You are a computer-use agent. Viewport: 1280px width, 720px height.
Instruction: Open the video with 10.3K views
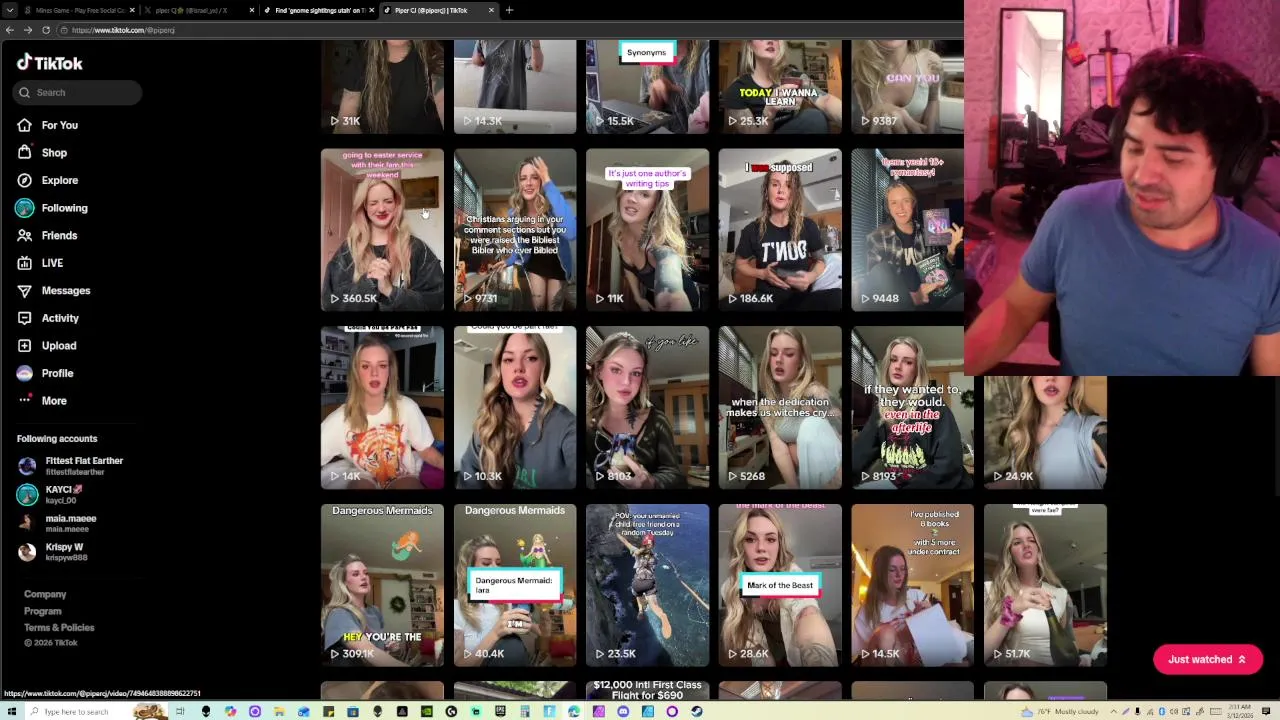click(x=515, y=408)
